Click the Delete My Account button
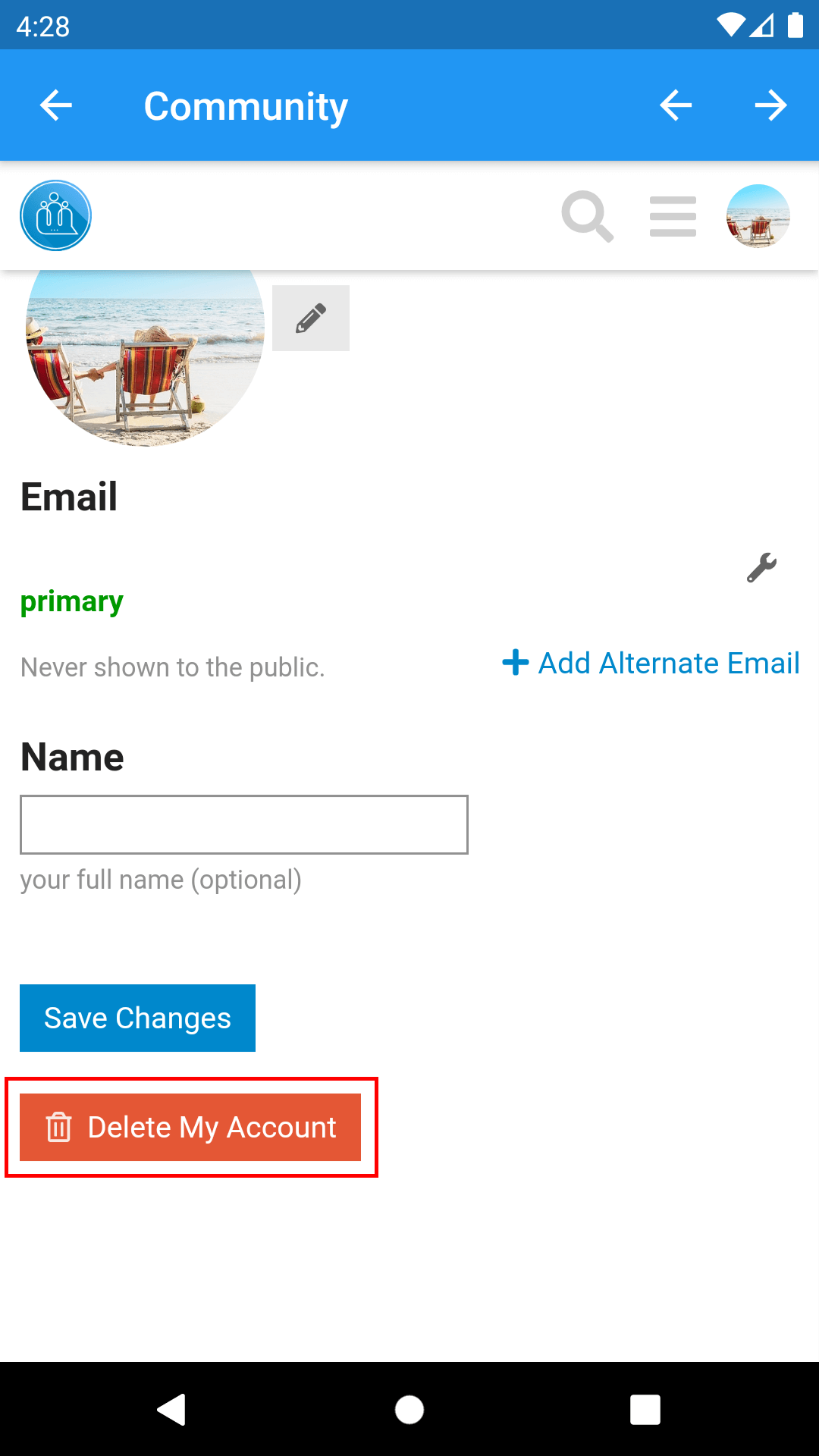819x1456 pixels. 190,1127
